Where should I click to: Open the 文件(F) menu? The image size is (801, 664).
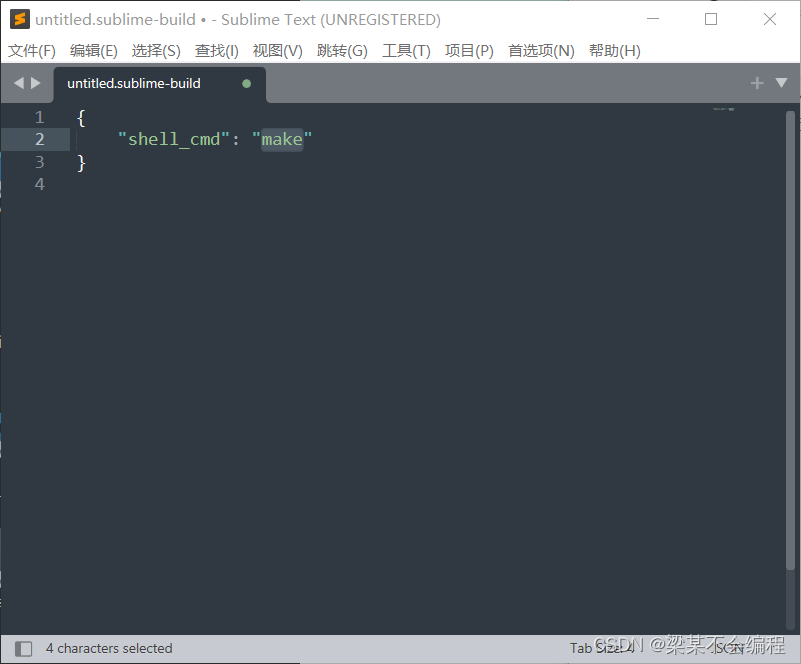tap(32, 51)
